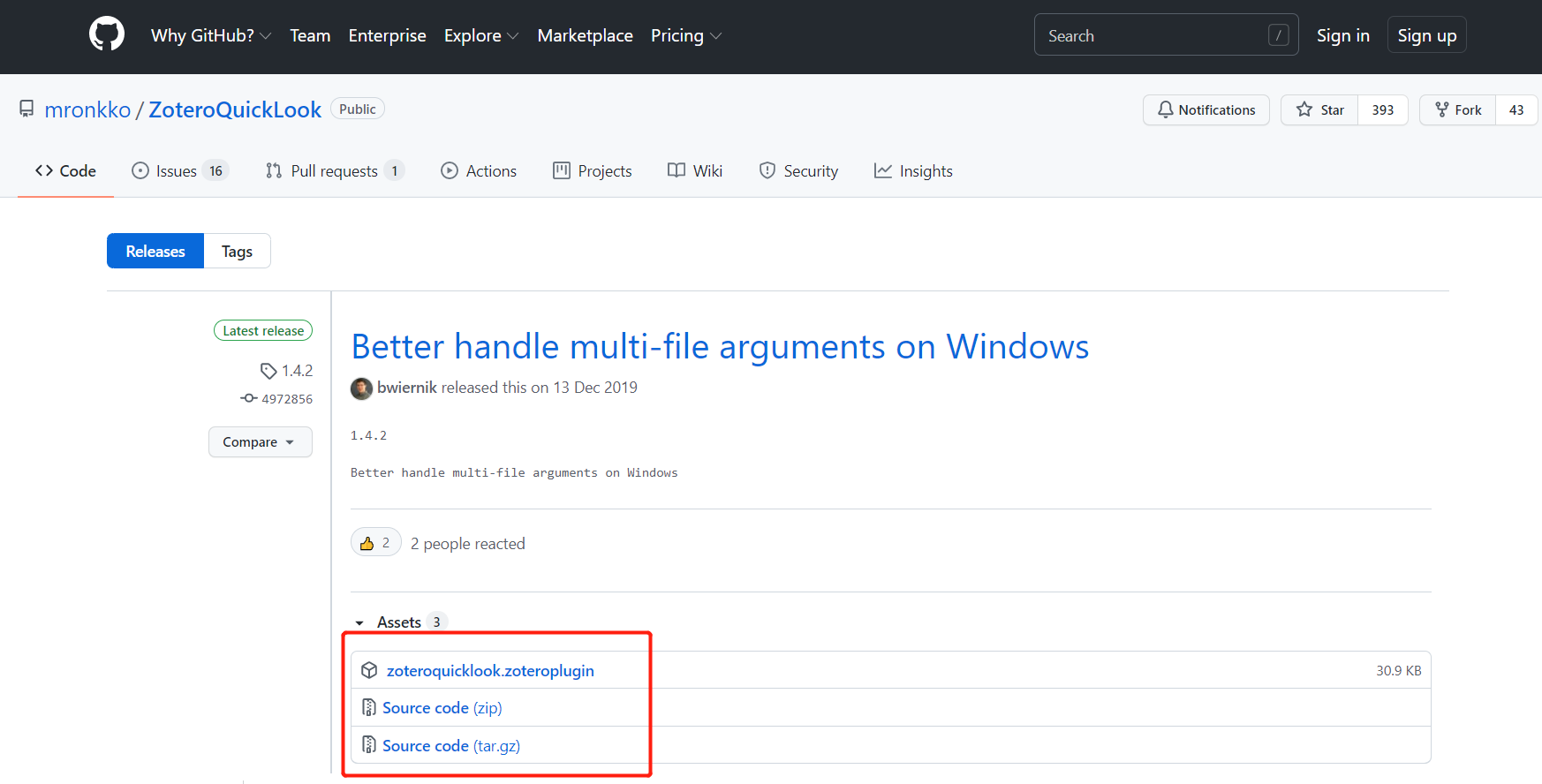
Task: Open the release title link
Action: [720, 346]
